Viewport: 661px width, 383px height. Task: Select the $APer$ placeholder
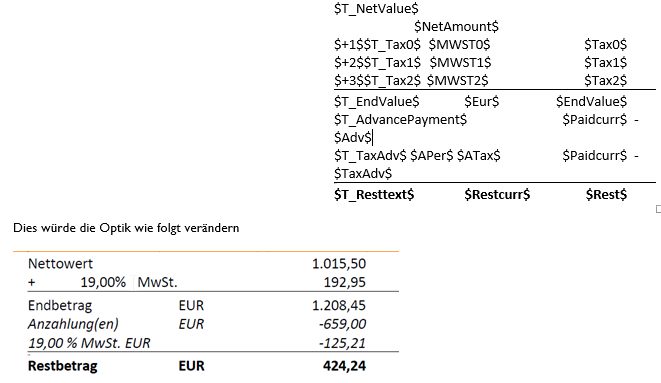click(431, 156)
